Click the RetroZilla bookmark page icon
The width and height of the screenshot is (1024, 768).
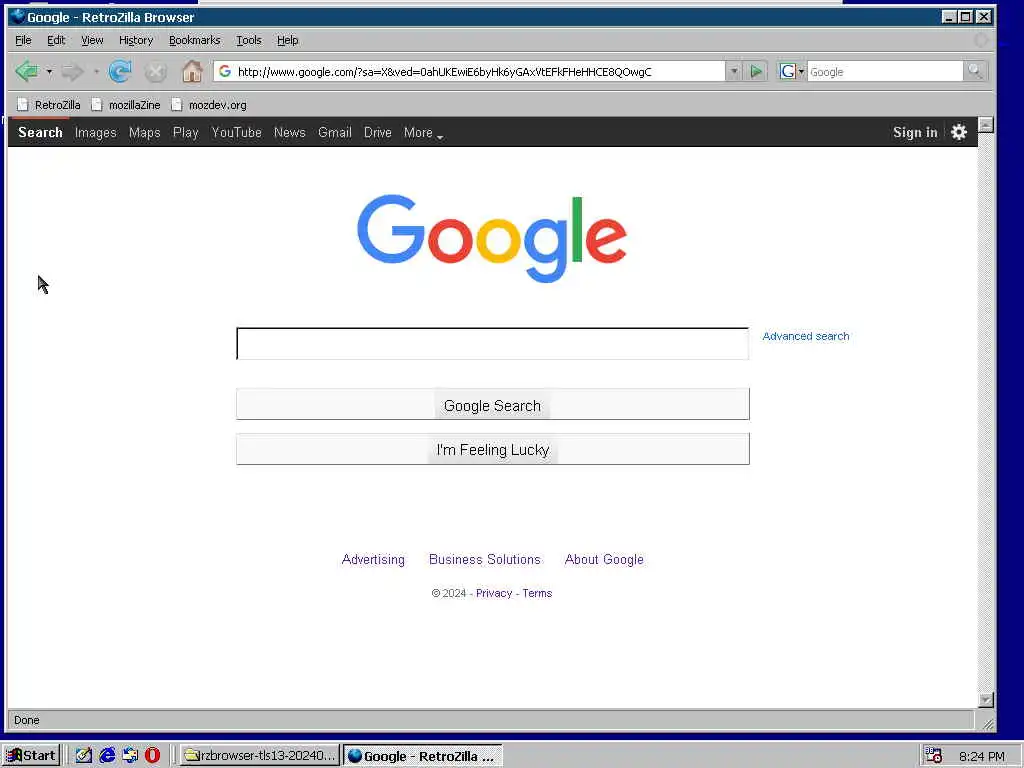(23, 104)
